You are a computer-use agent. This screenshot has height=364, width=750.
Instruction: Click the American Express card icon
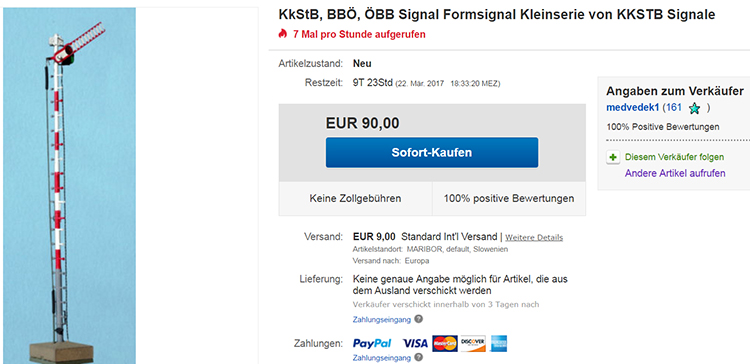pos(498,343)
